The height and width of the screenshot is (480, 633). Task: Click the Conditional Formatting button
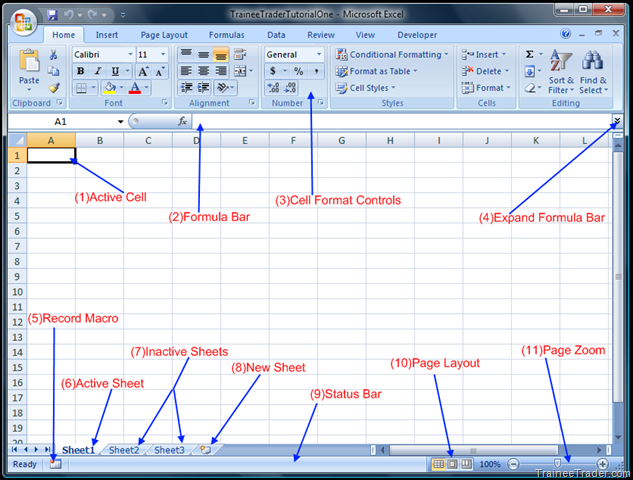click(x=390, y=55)
